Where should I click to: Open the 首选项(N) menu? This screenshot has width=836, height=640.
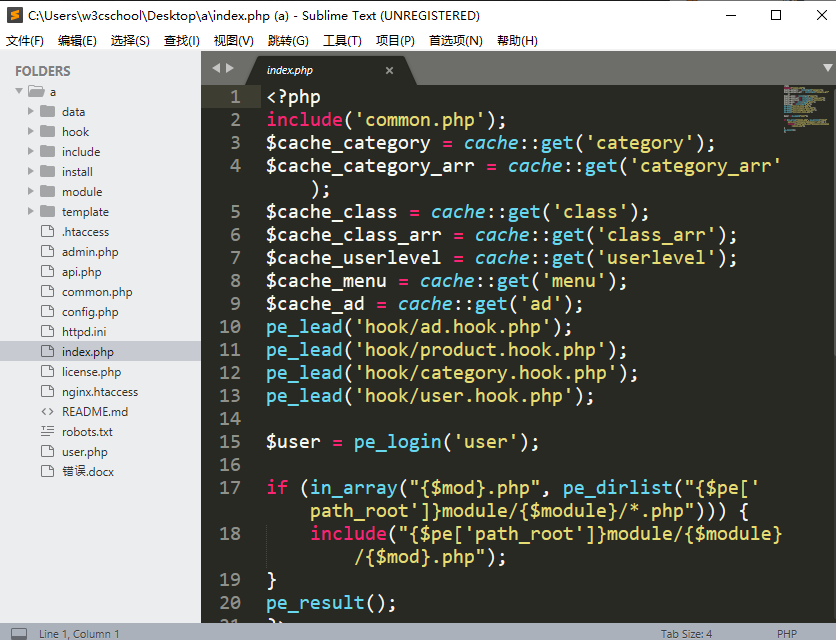pyautogui.click(x=455, y=41)
